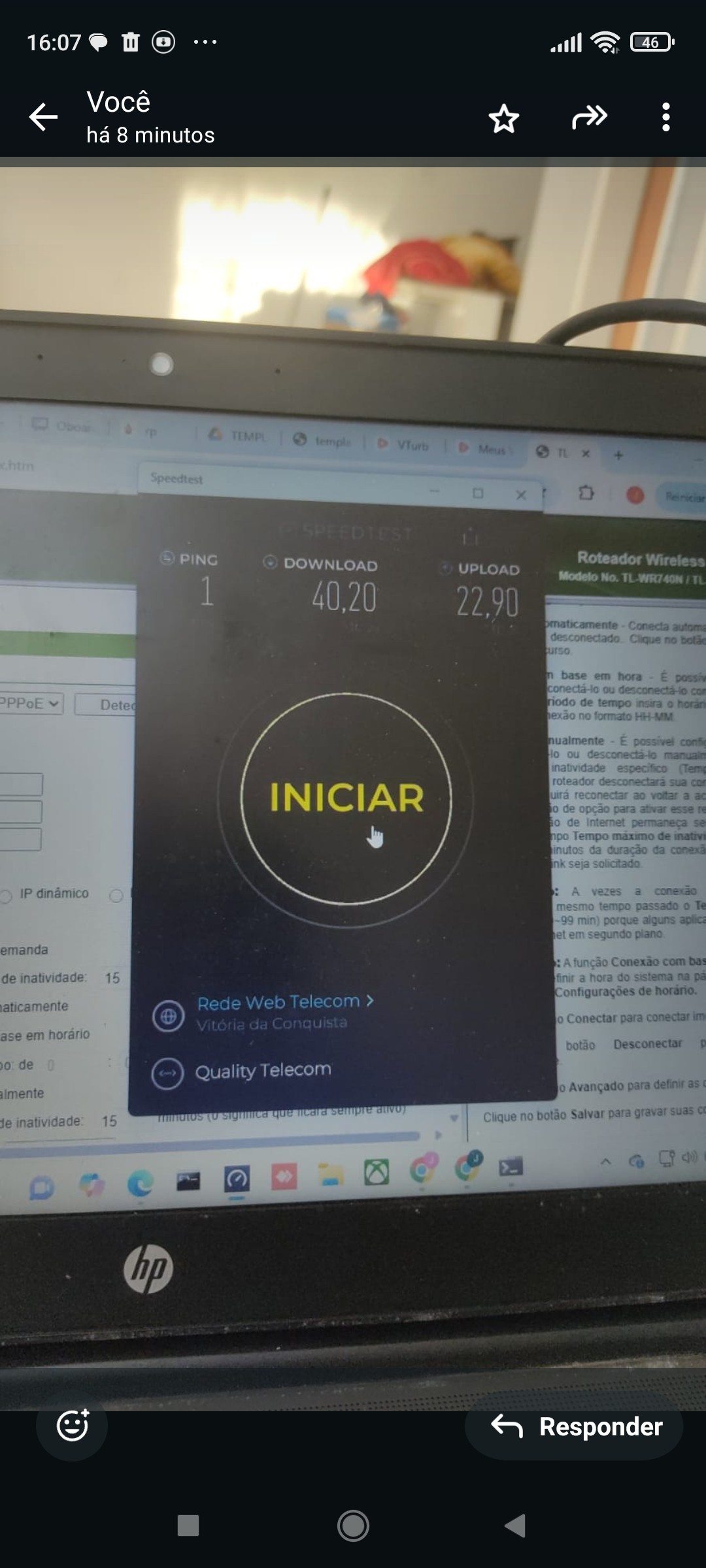706x1568 pixels.
Task: Click the first empty text field below PPPoE
Action: pos(21,784)
